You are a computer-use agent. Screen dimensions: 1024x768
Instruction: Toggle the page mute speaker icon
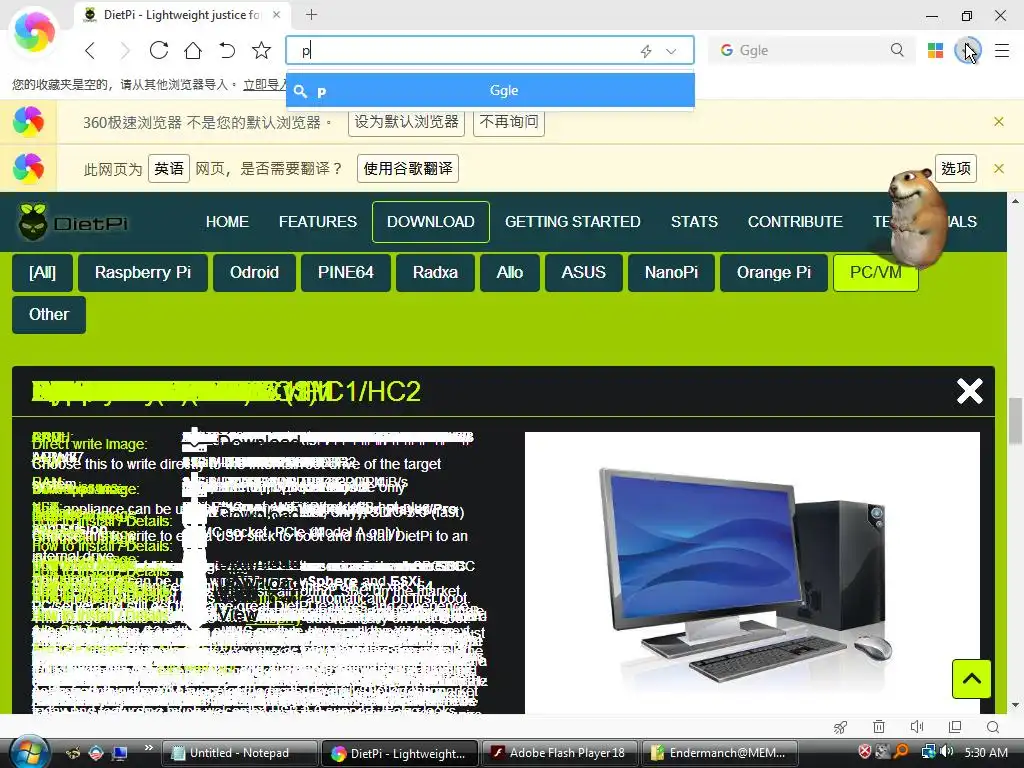coord(917,727)
